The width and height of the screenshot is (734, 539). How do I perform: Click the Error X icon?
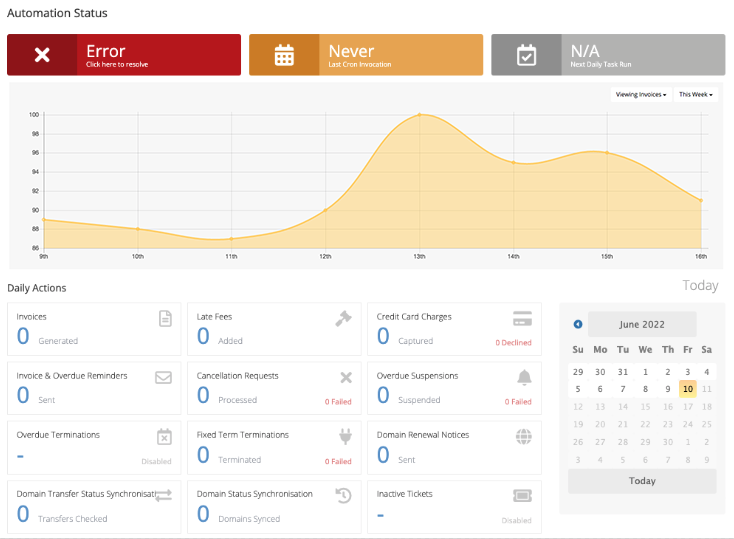tap(42, 55)
